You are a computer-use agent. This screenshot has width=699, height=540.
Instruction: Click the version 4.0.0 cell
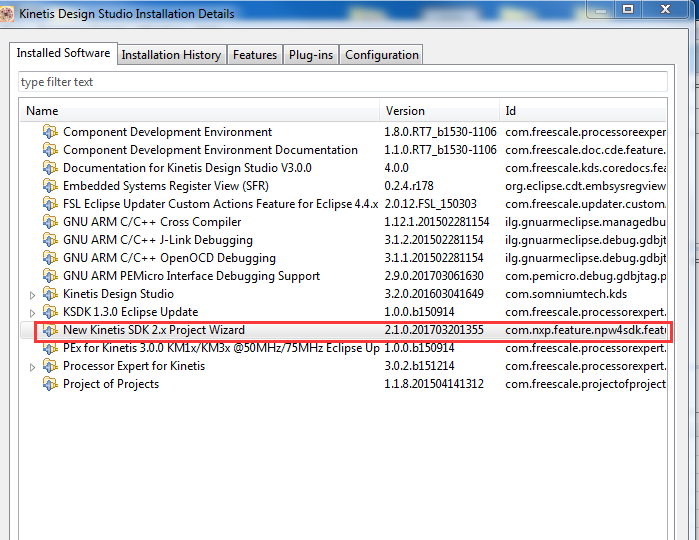tap(396, 168)
